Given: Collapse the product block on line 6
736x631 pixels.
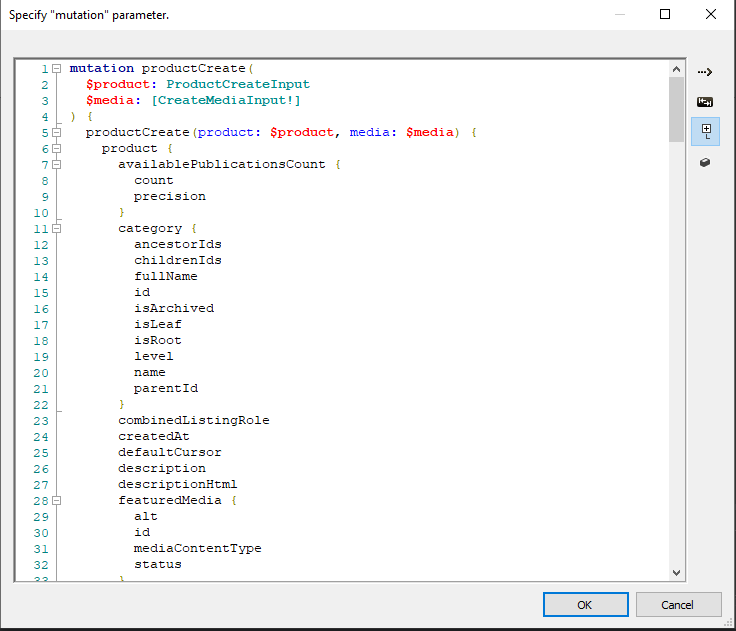Looking at the screenshot, I should (57, 149).
